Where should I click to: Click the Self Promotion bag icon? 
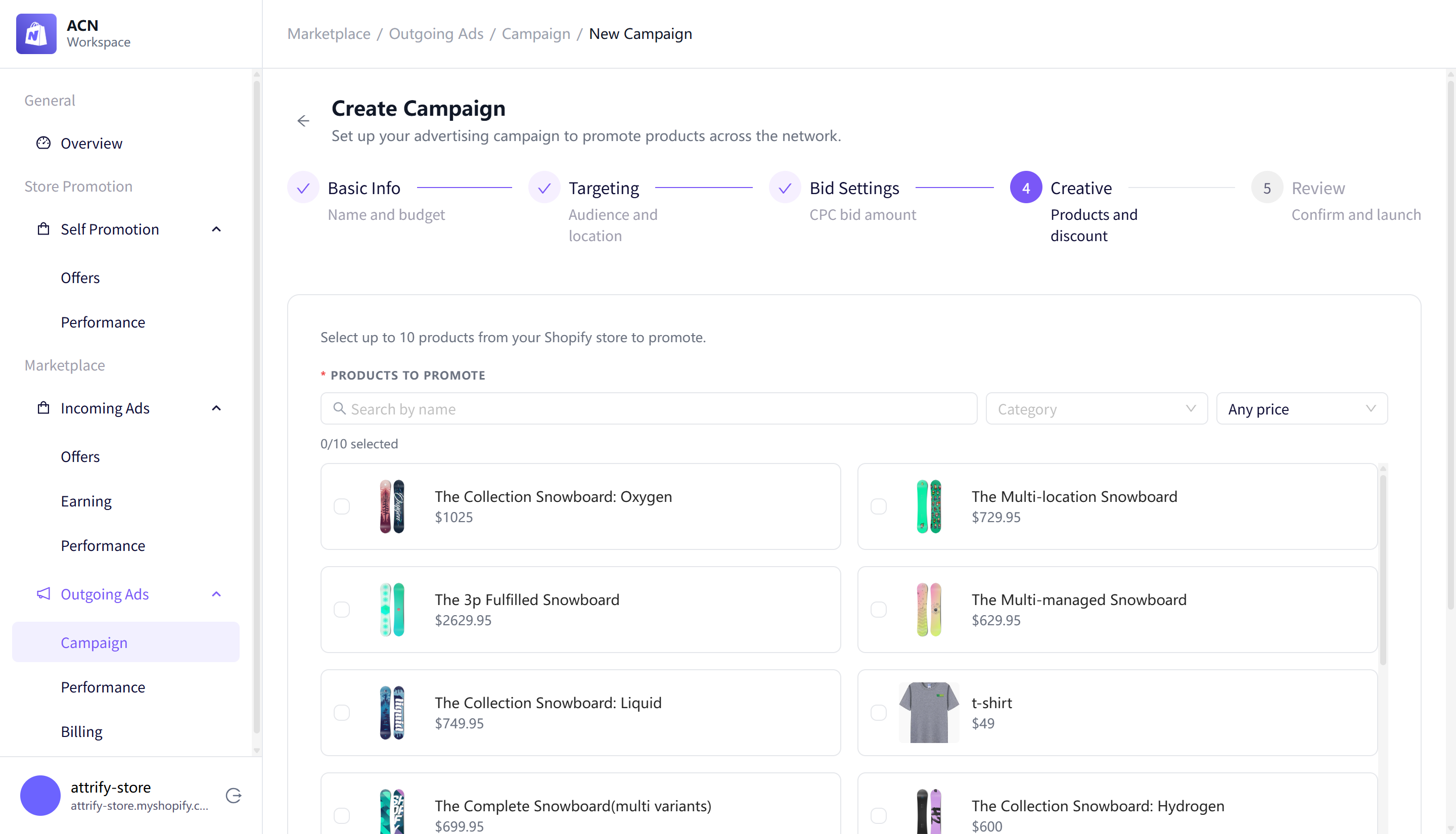(x=43, y=229)
